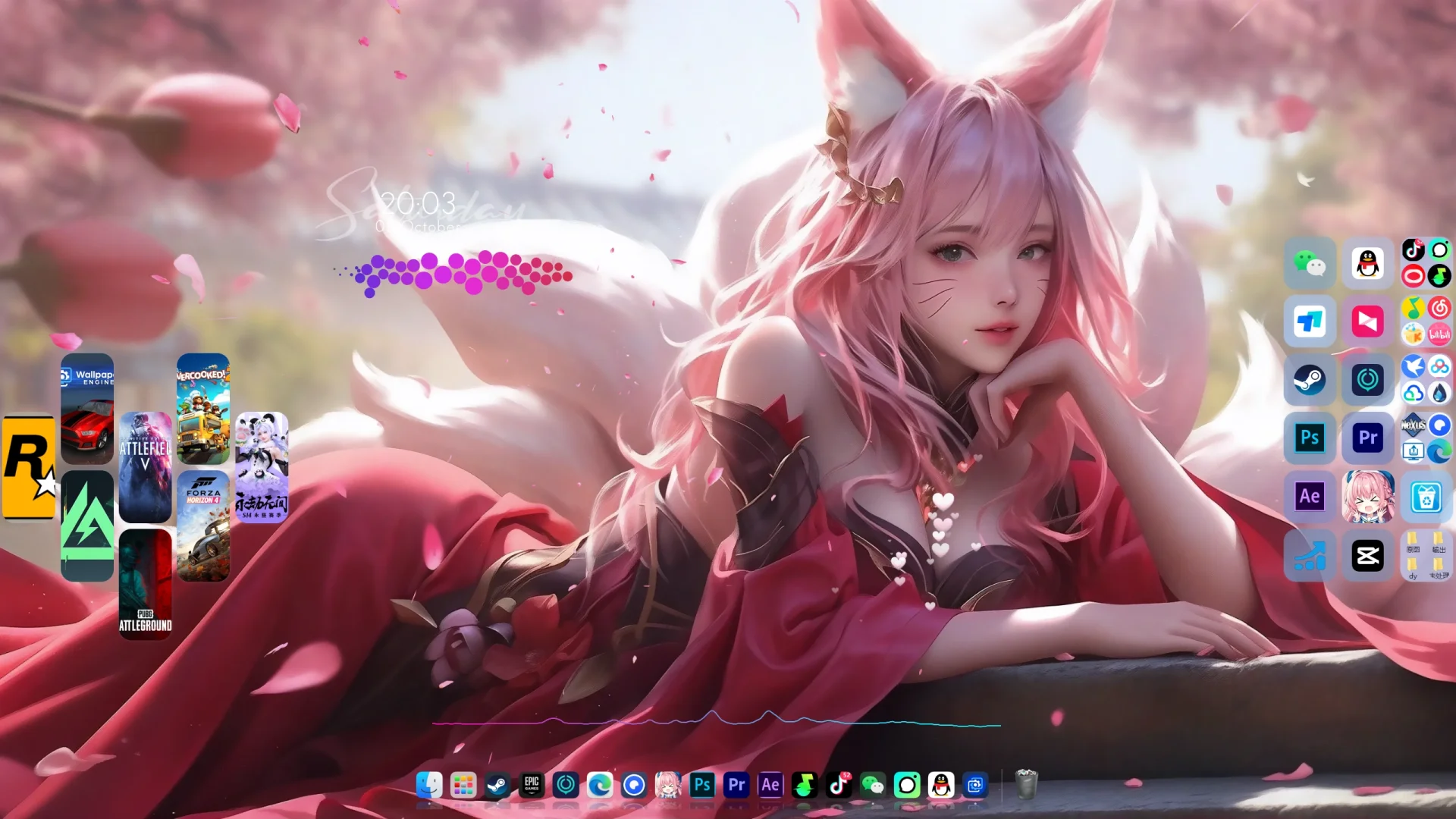1456x819 pixels.
Task: Open Epic Games launcher in dock
Action: (532, 785)
